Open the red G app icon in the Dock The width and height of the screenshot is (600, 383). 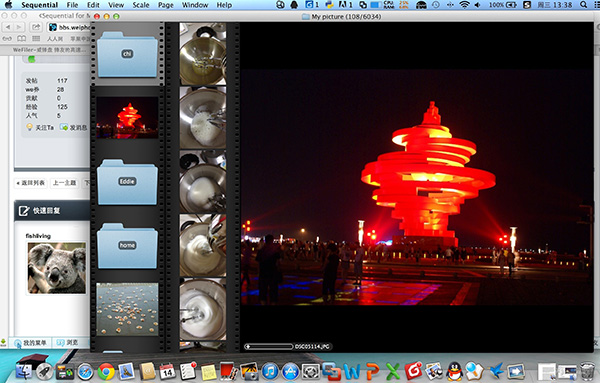413,372
